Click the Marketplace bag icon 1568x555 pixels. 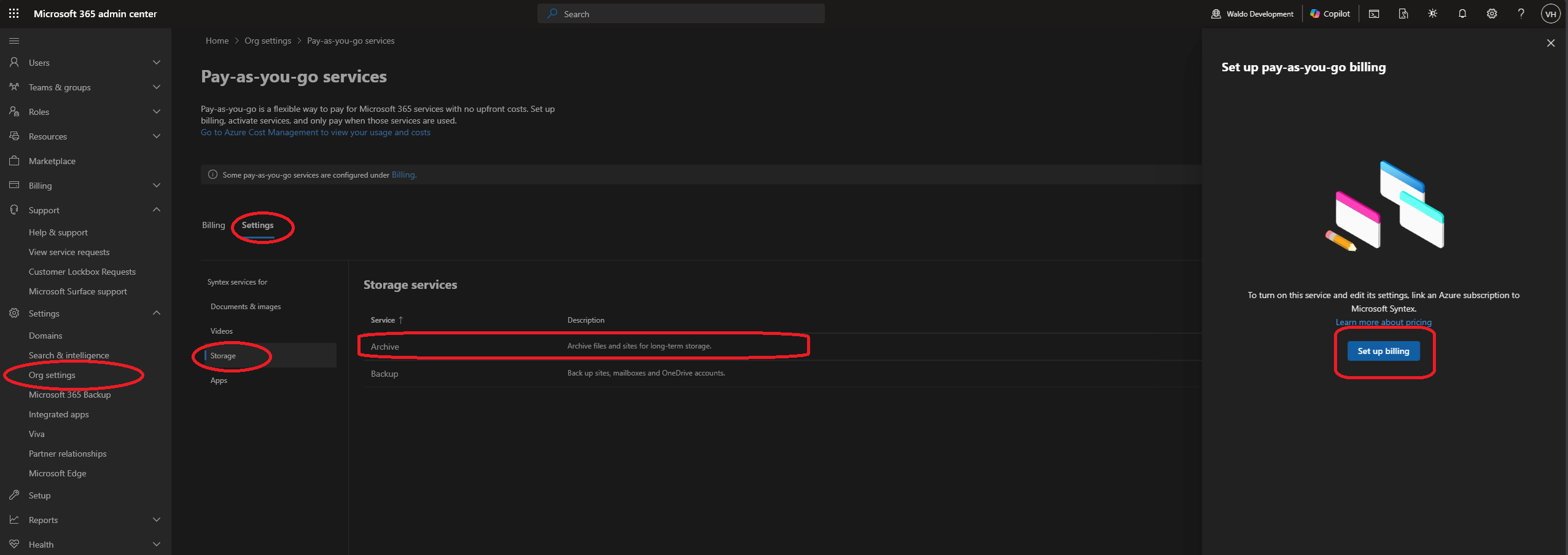14,160
